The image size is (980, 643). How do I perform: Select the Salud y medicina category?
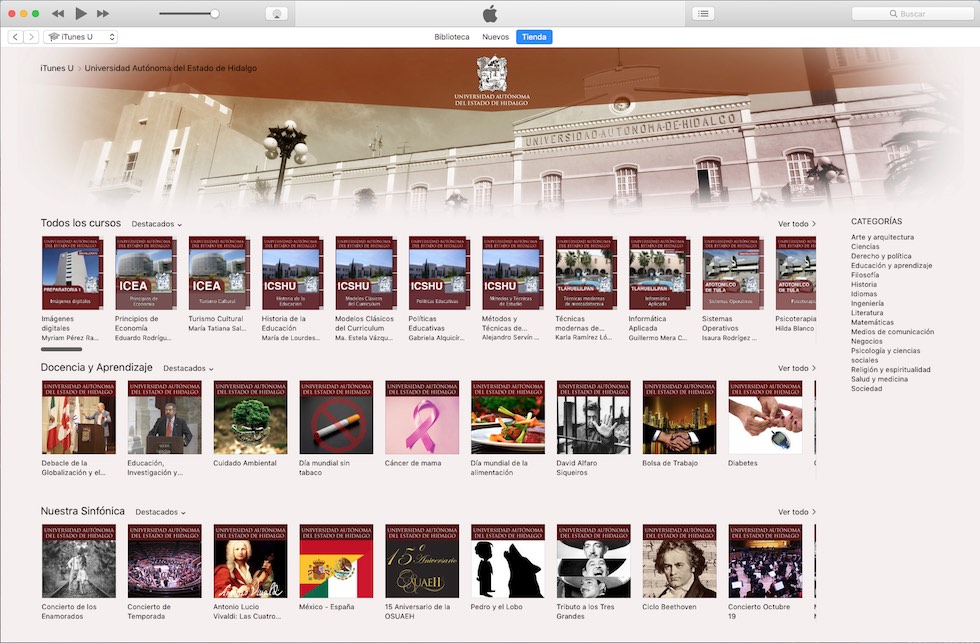tap(879, 379)
